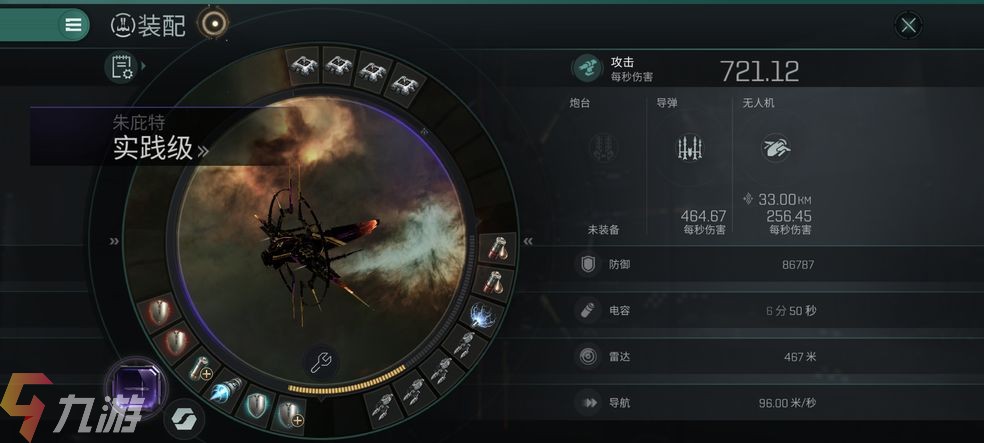Toggle the round target icon beside 装配
This screenshot has width=984, height=443.
(214, 24)
